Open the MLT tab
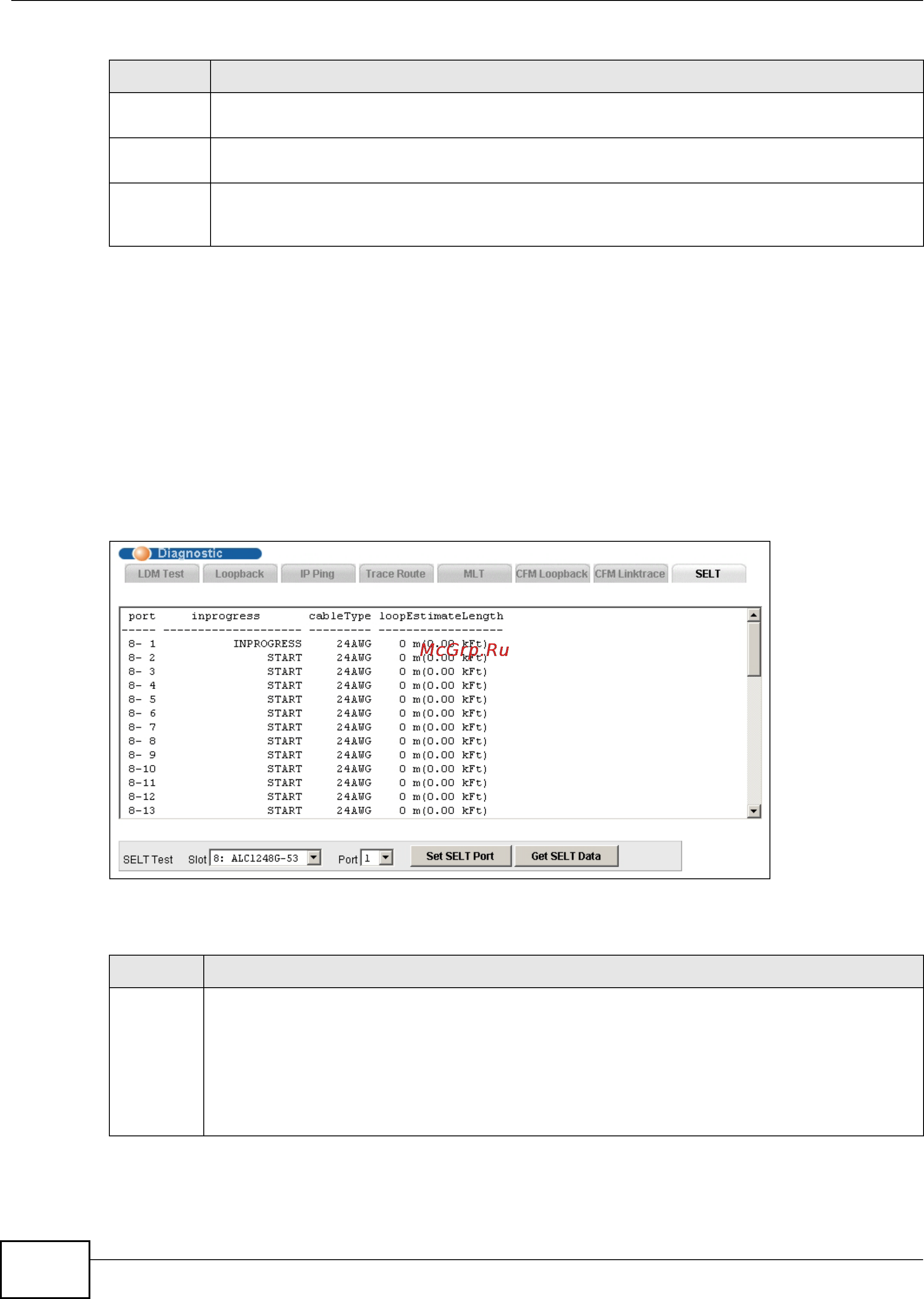 coord(474,573)
